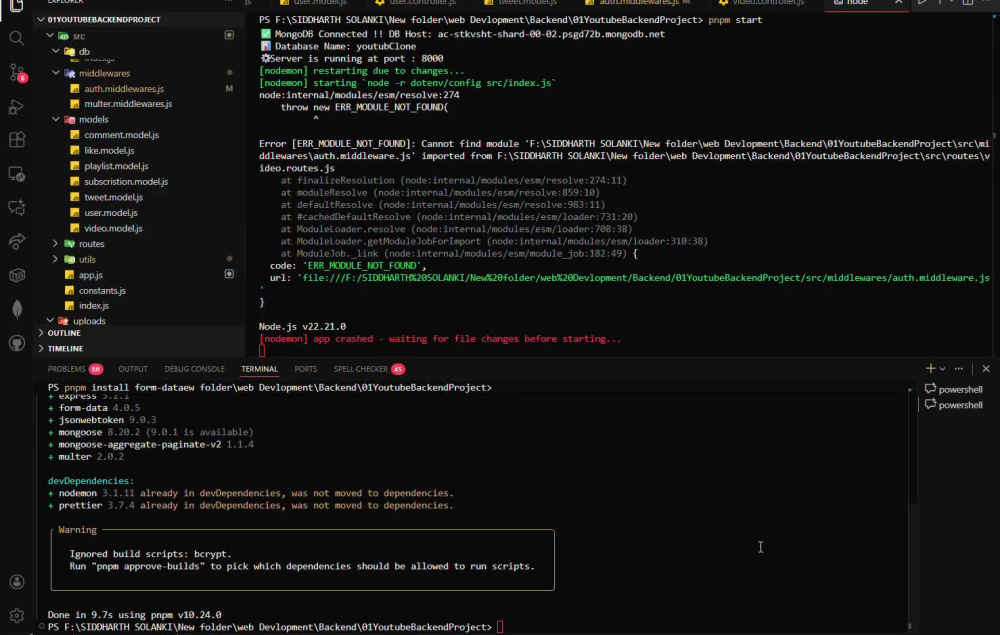
Task: Expand the OUTLINE section
Action: [x=64, y=333]
